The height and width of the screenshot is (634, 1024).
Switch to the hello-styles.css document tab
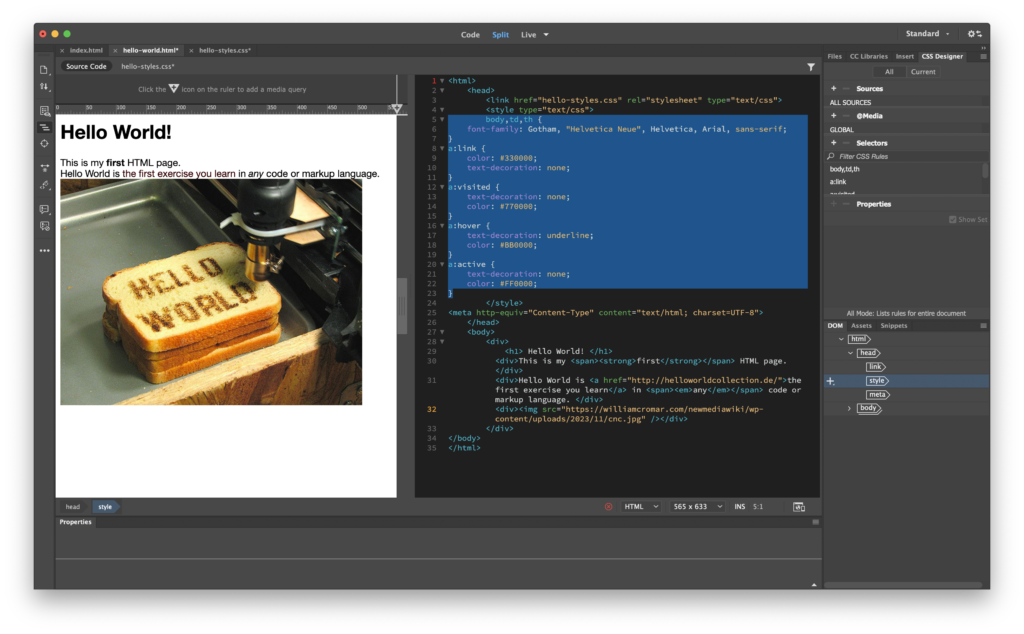coord(224,50)
